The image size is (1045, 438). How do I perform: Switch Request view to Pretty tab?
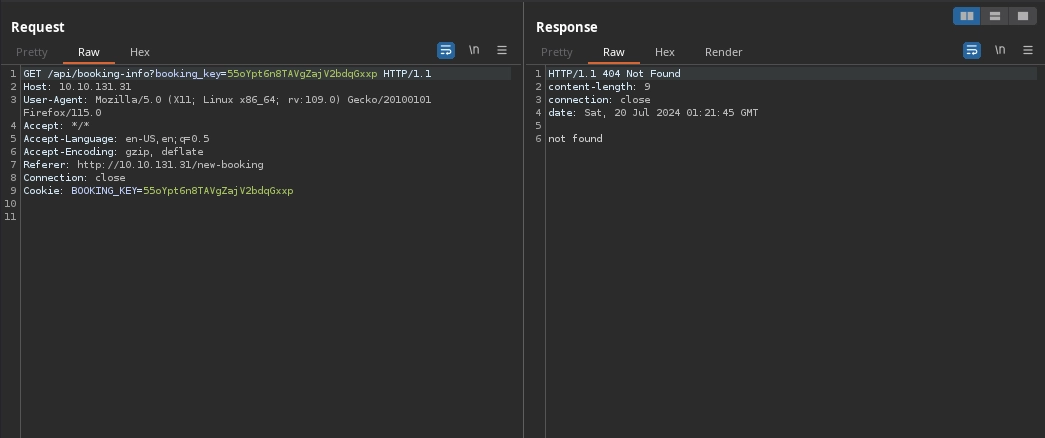(32, 52)
